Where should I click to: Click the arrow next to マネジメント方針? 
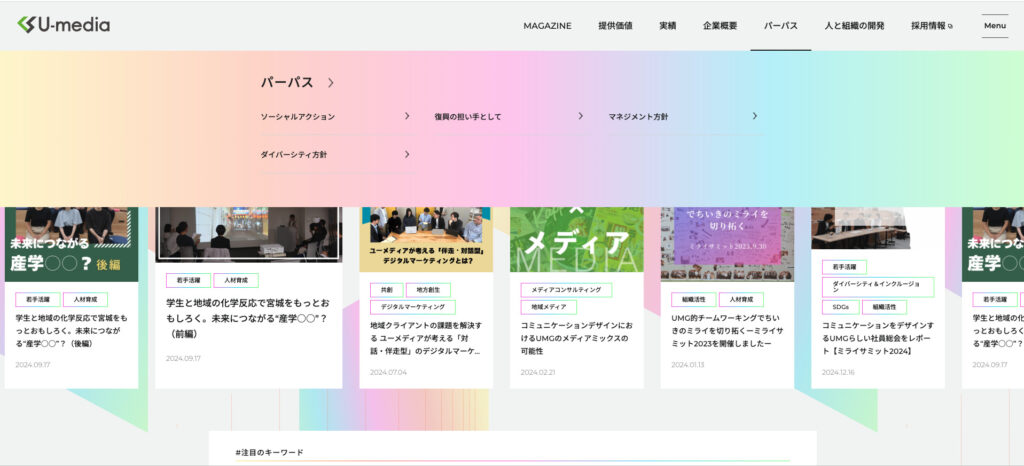754,116
